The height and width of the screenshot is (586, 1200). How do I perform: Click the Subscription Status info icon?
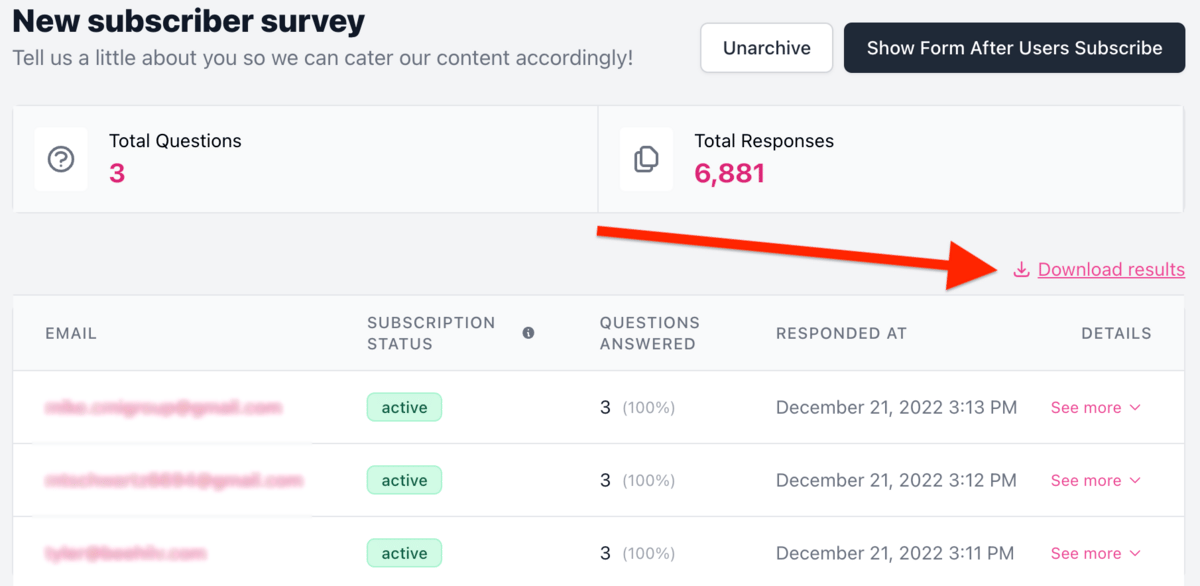528,333
